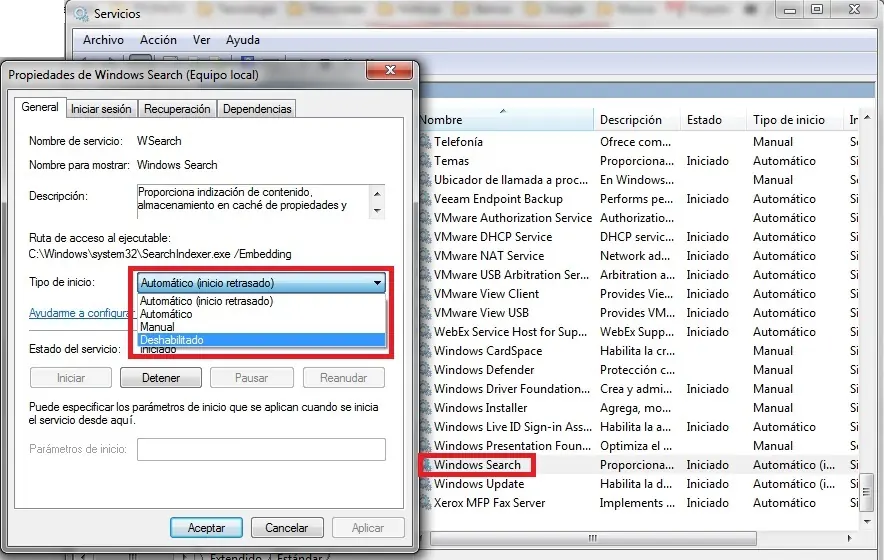Select VMware View USB service
This screenshot has height=560, width=884.
coord(639,313)
